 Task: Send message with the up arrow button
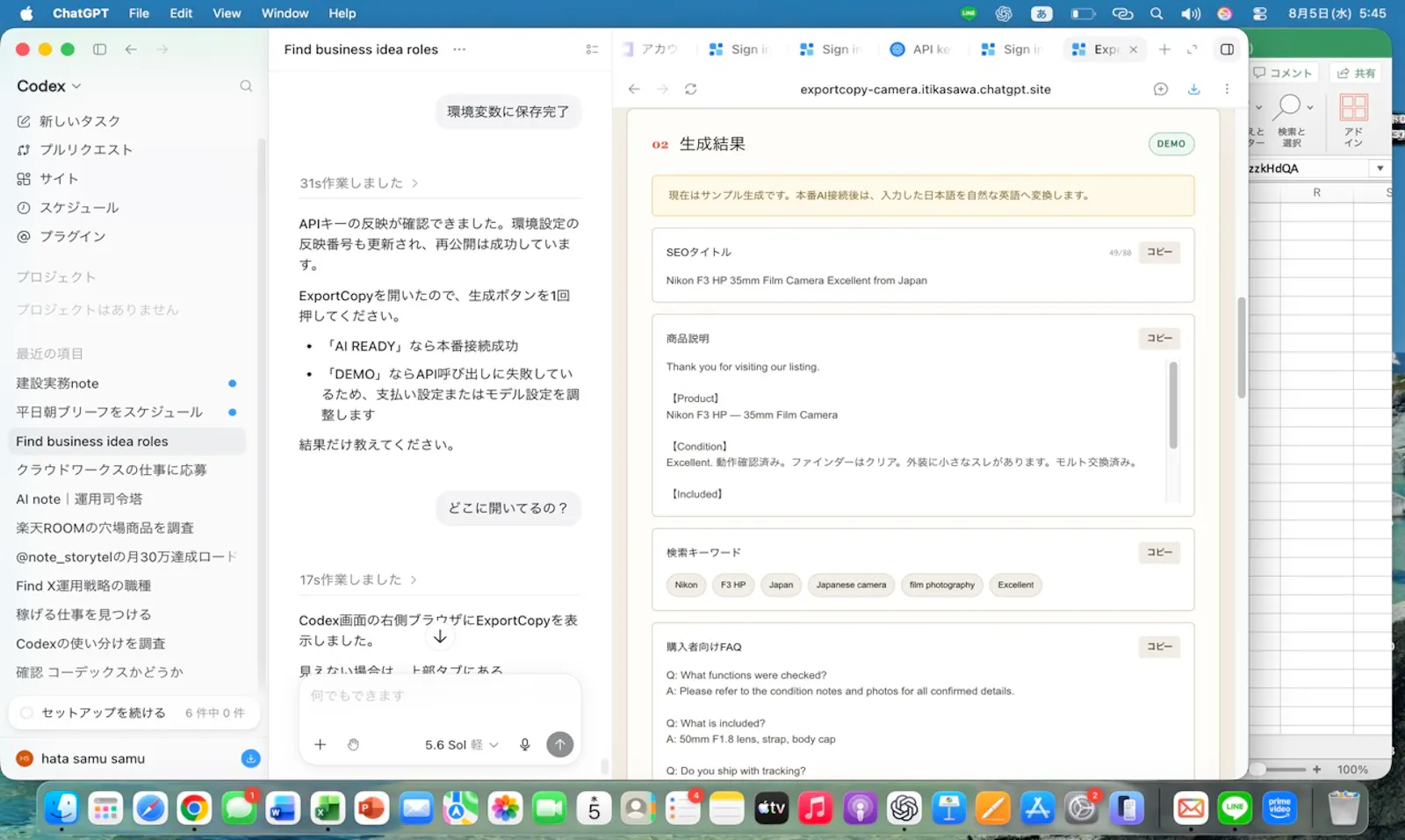coord(559,744)
